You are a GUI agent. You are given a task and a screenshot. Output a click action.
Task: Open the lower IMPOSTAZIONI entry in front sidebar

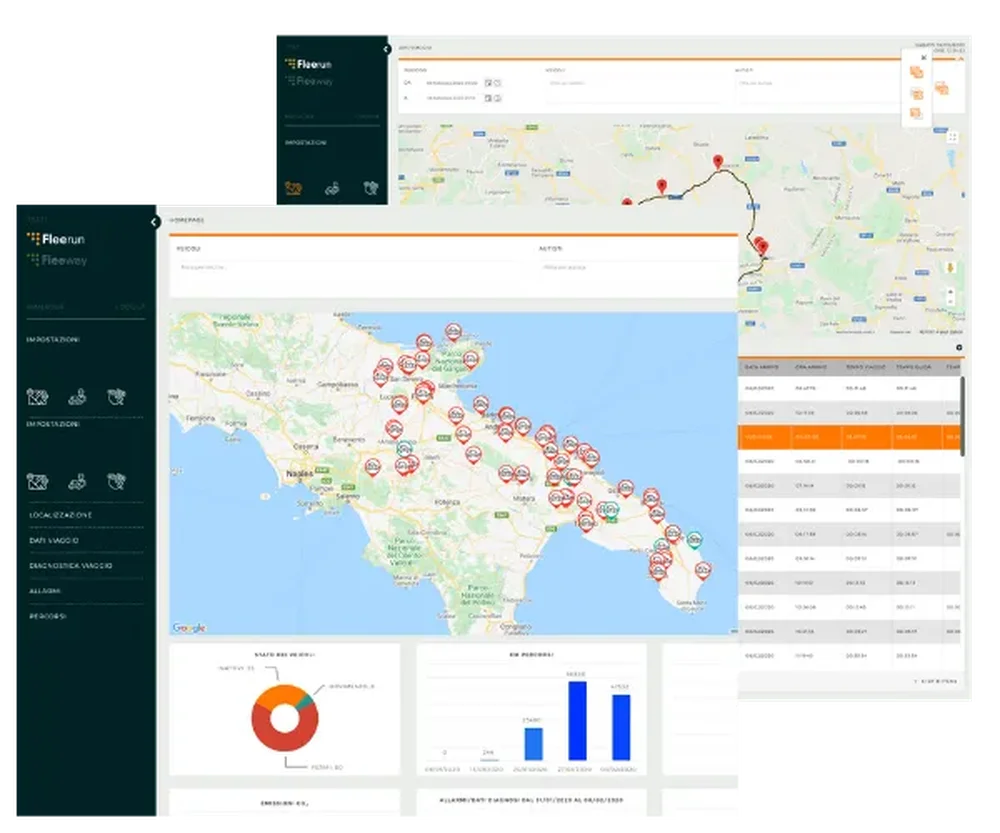[x=53, y=424]
